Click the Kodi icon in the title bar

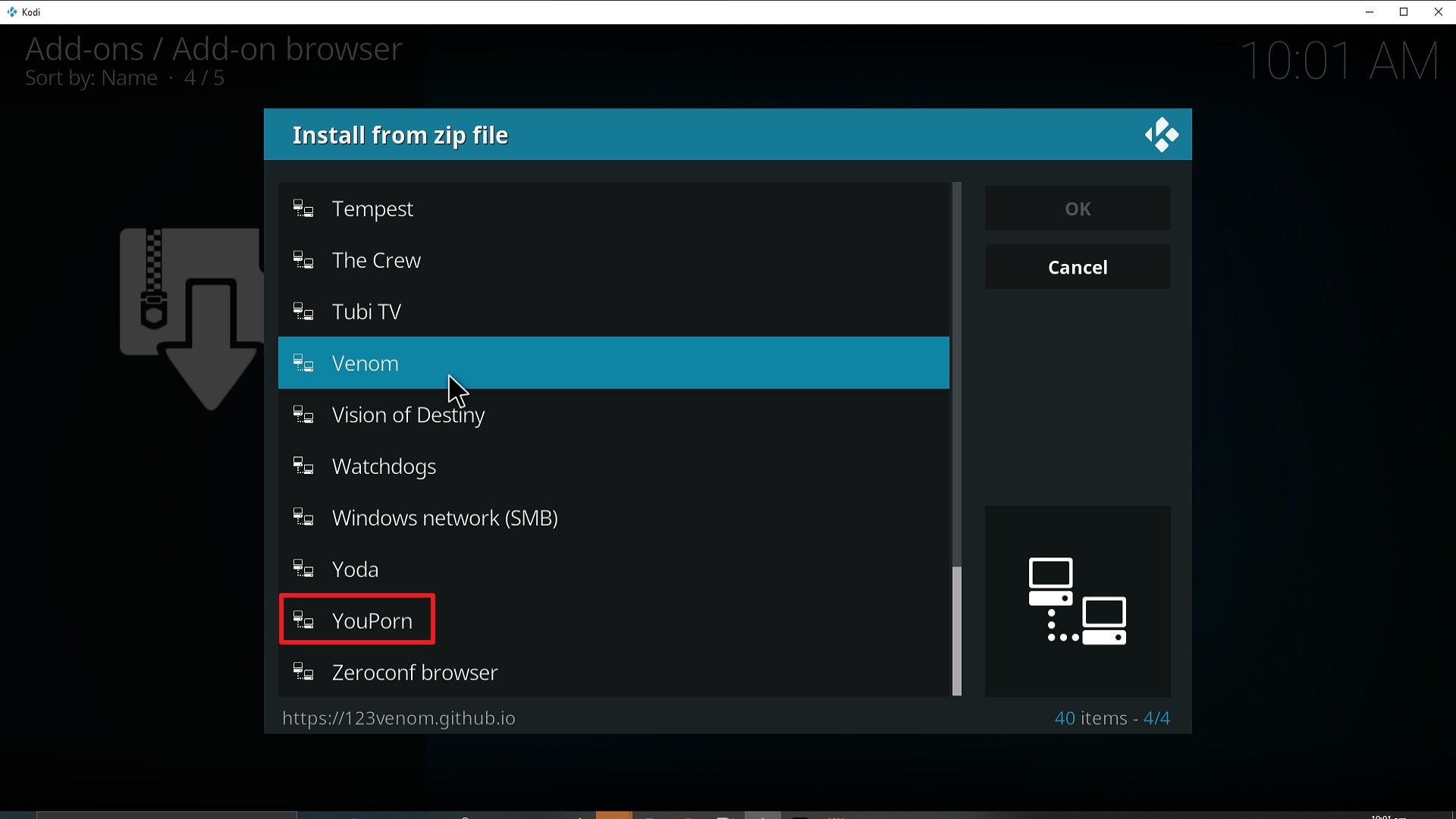coord(12,12)
